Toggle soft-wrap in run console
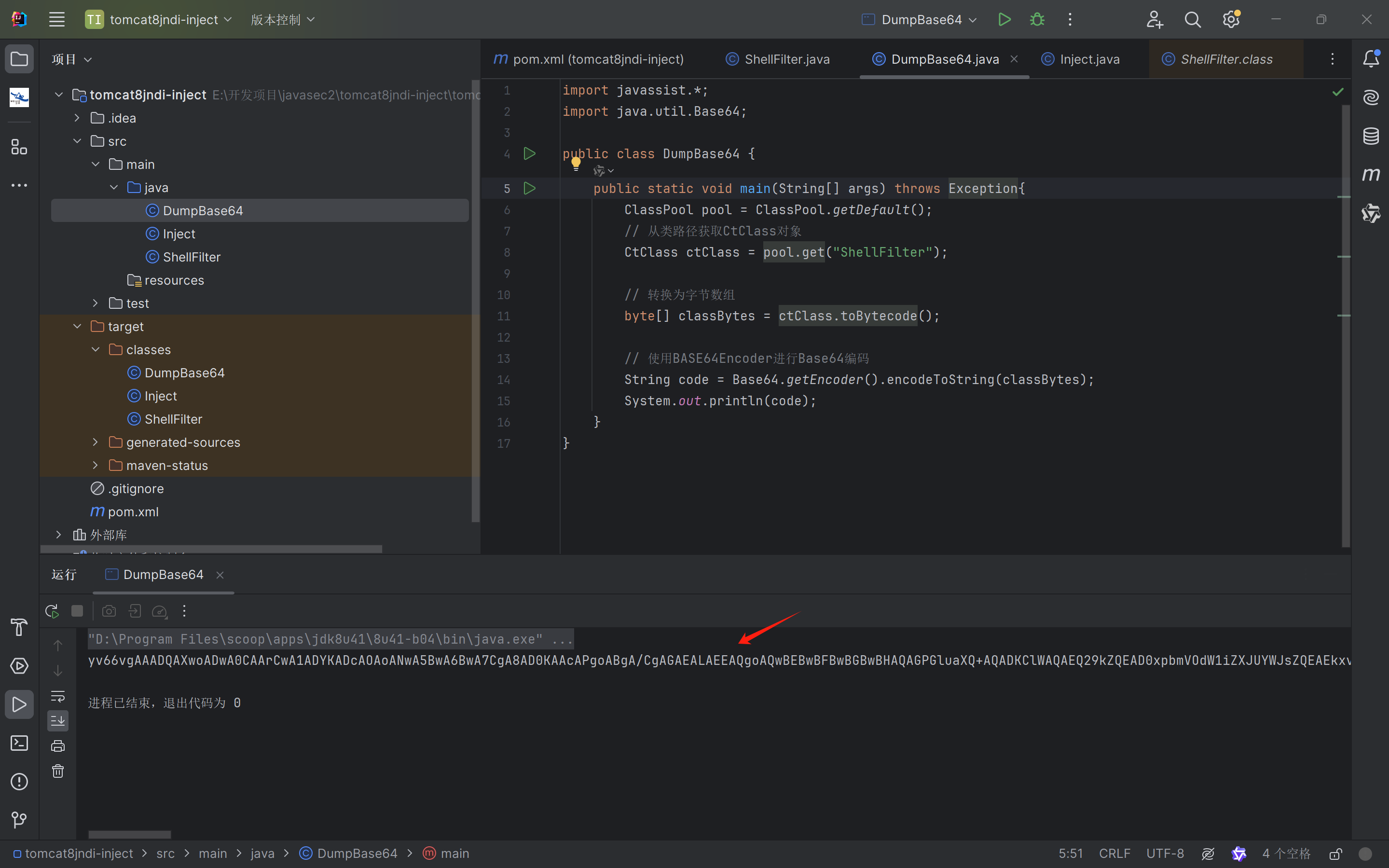The width and height of the screenshot is (1389, 868). click(58, 696)
